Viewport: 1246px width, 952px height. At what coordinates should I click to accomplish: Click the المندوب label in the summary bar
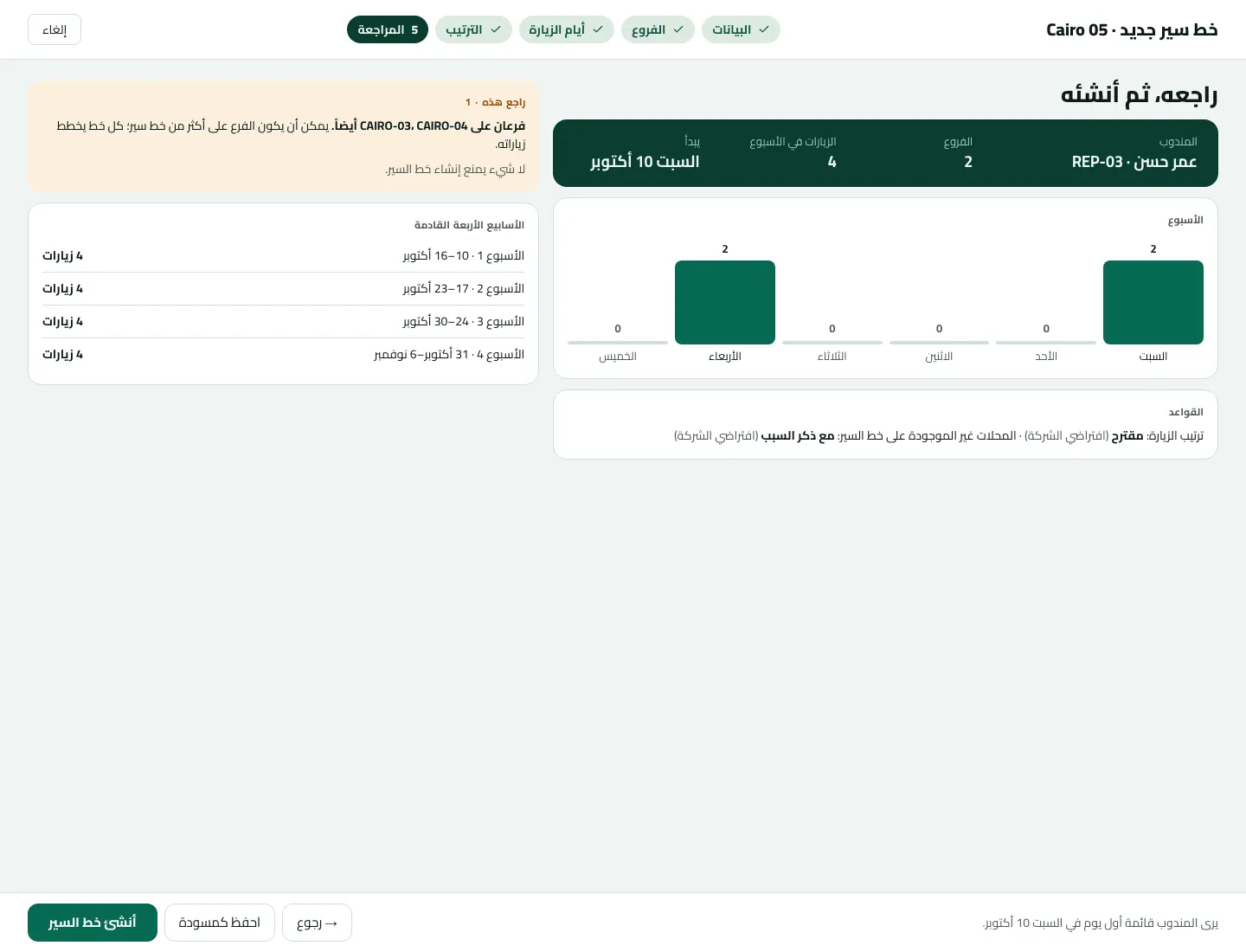1178,142
